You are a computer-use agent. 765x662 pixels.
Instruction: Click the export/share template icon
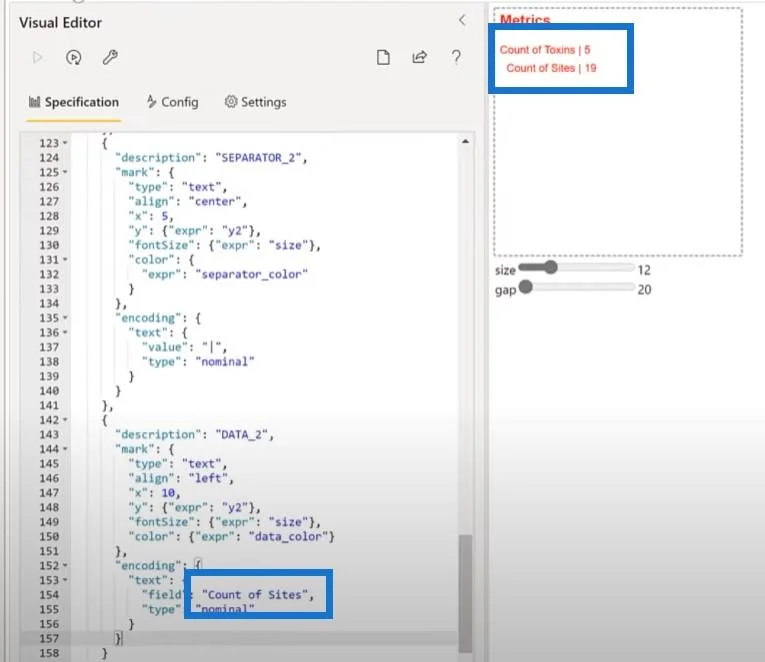tap(420, 57)
